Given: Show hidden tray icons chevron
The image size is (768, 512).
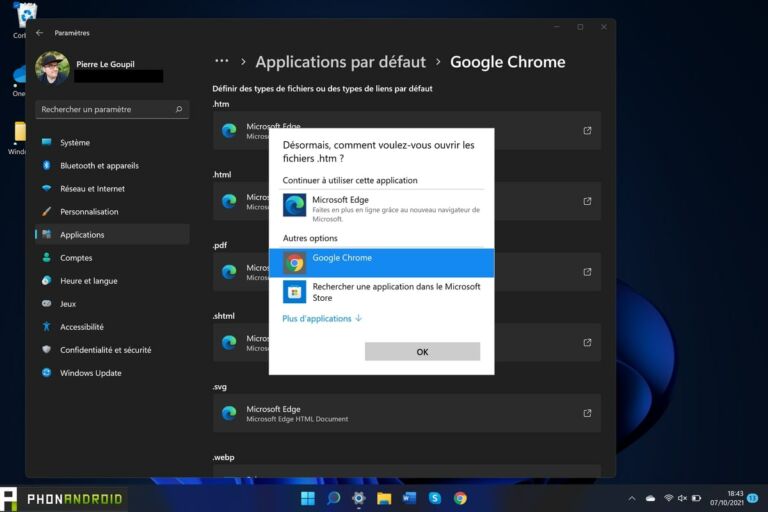Looking at the screenshot, I should (632, 499).
